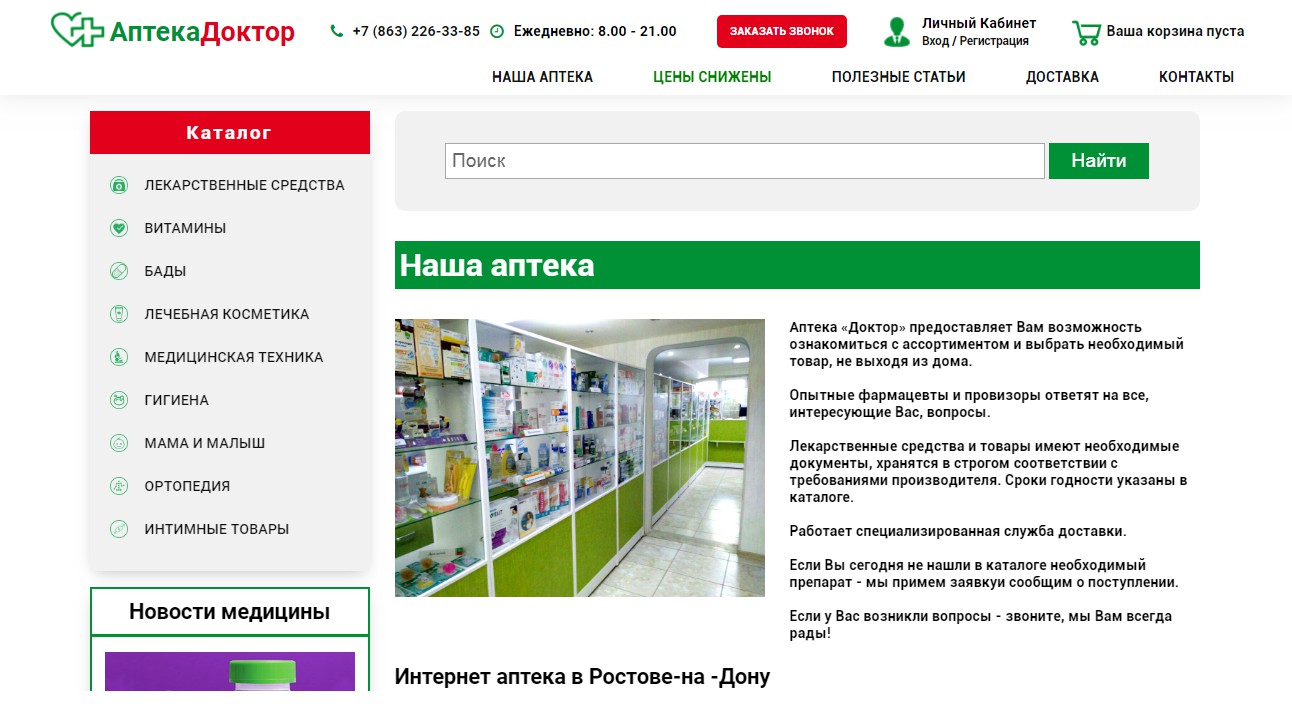Click the heart icon beside Витамины
The image size is (1292, 704).
(x=119, y=228)
